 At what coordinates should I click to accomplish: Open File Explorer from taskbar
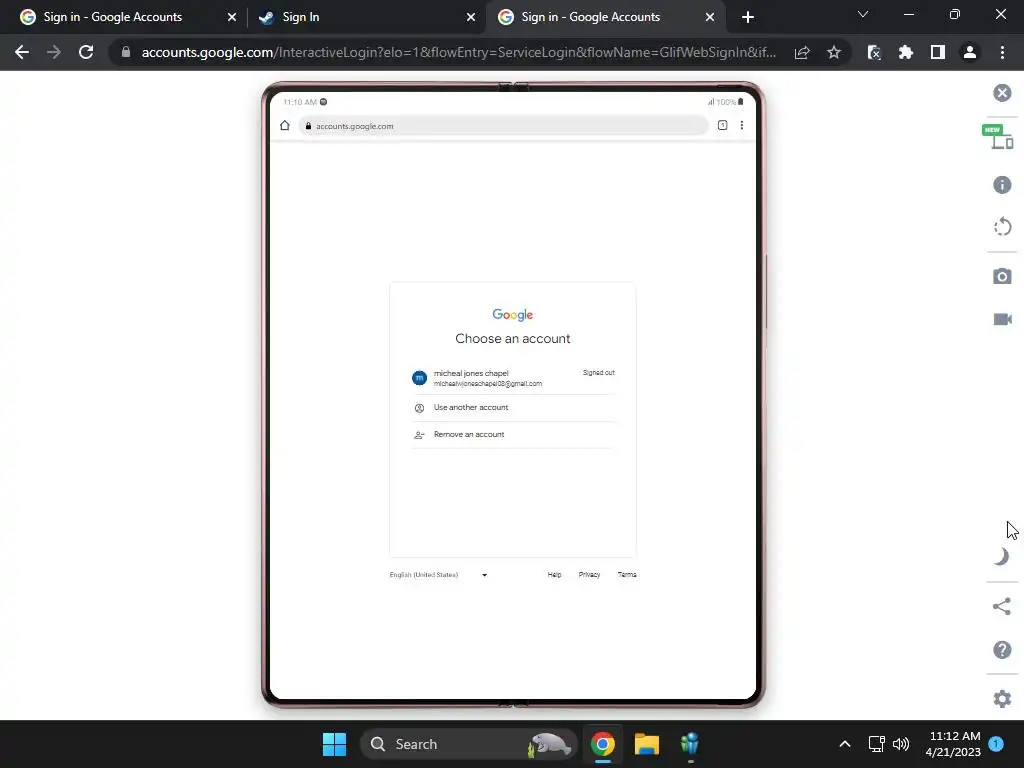(x=647, y=744)
